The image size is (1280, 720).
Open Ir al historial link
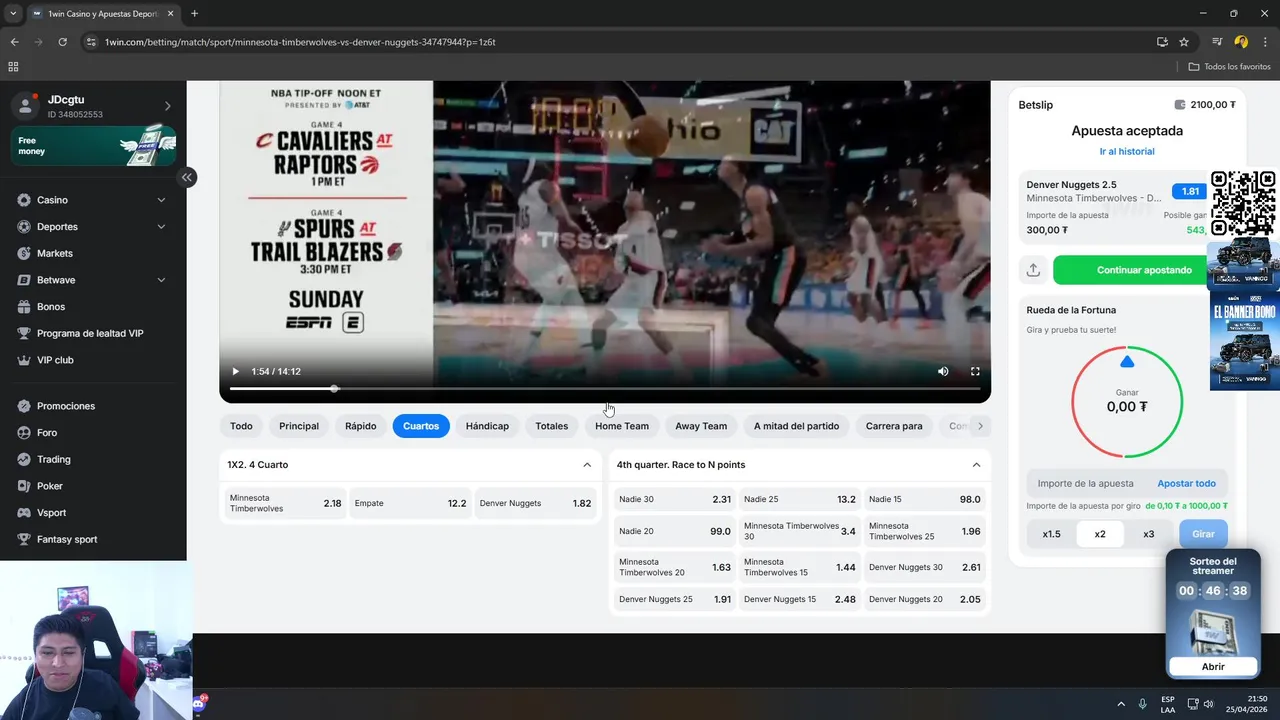pyautogui.click(x=1127, y=152)
